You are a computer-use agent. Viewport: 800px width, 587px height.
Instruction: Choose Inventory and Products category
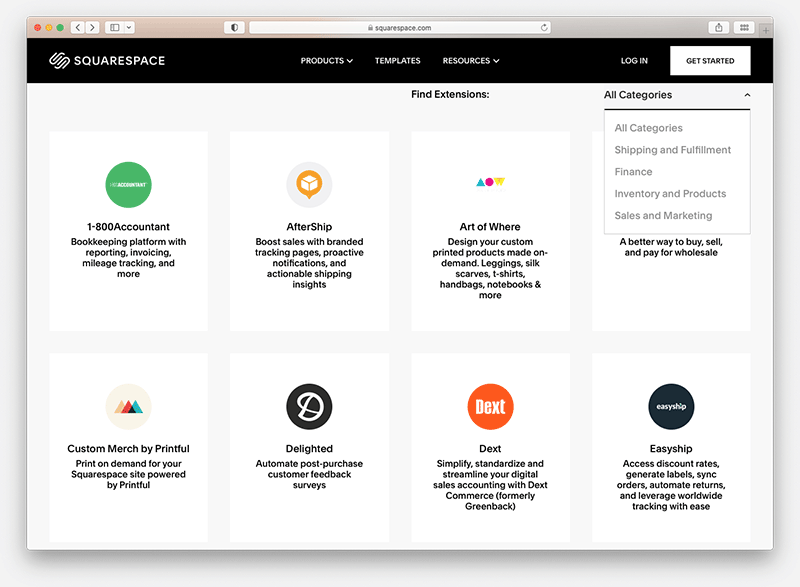(x=670, y=194)
